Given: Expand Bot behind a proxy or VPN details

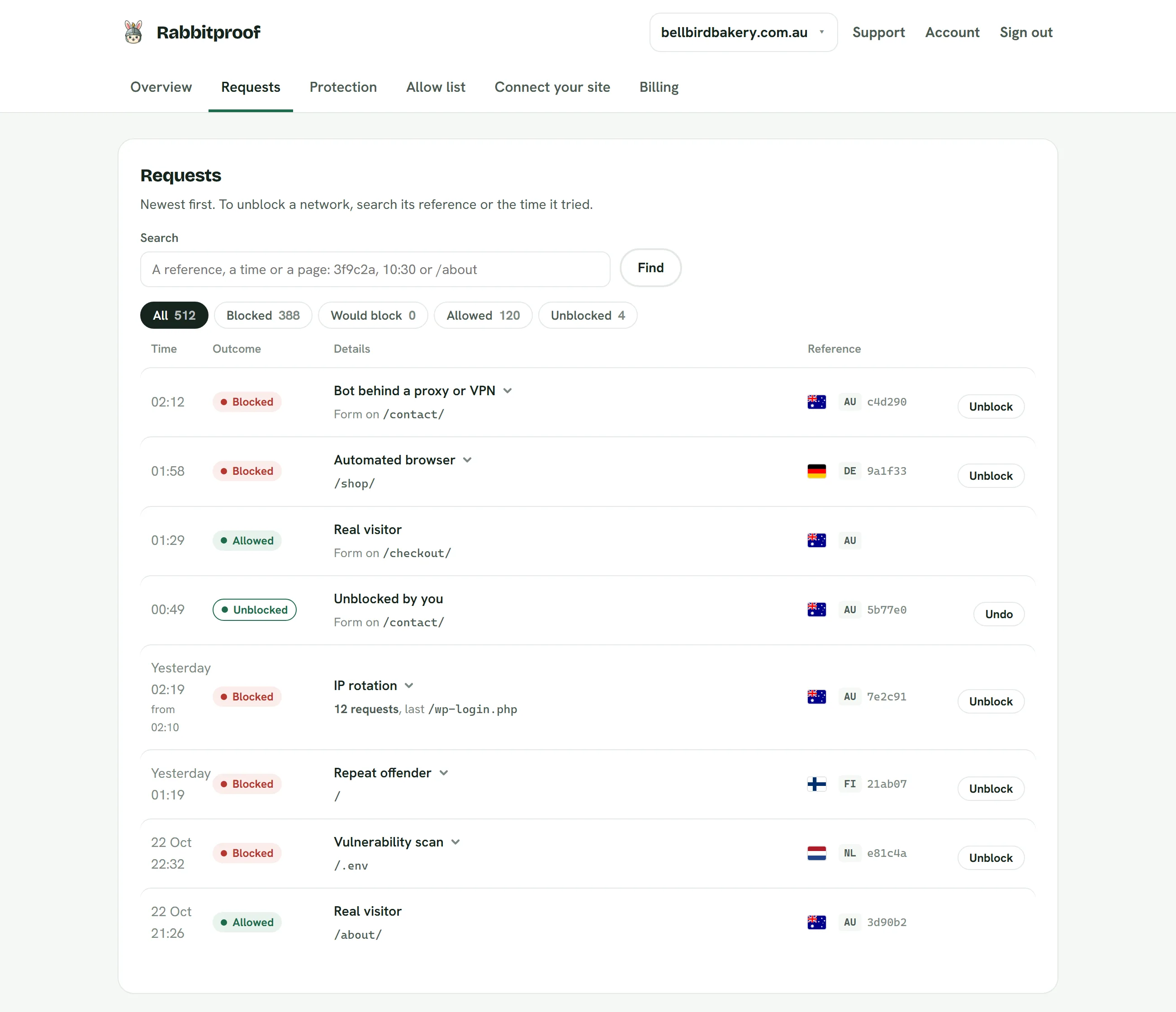Looking at the screenshot, I should pos(508,391).
